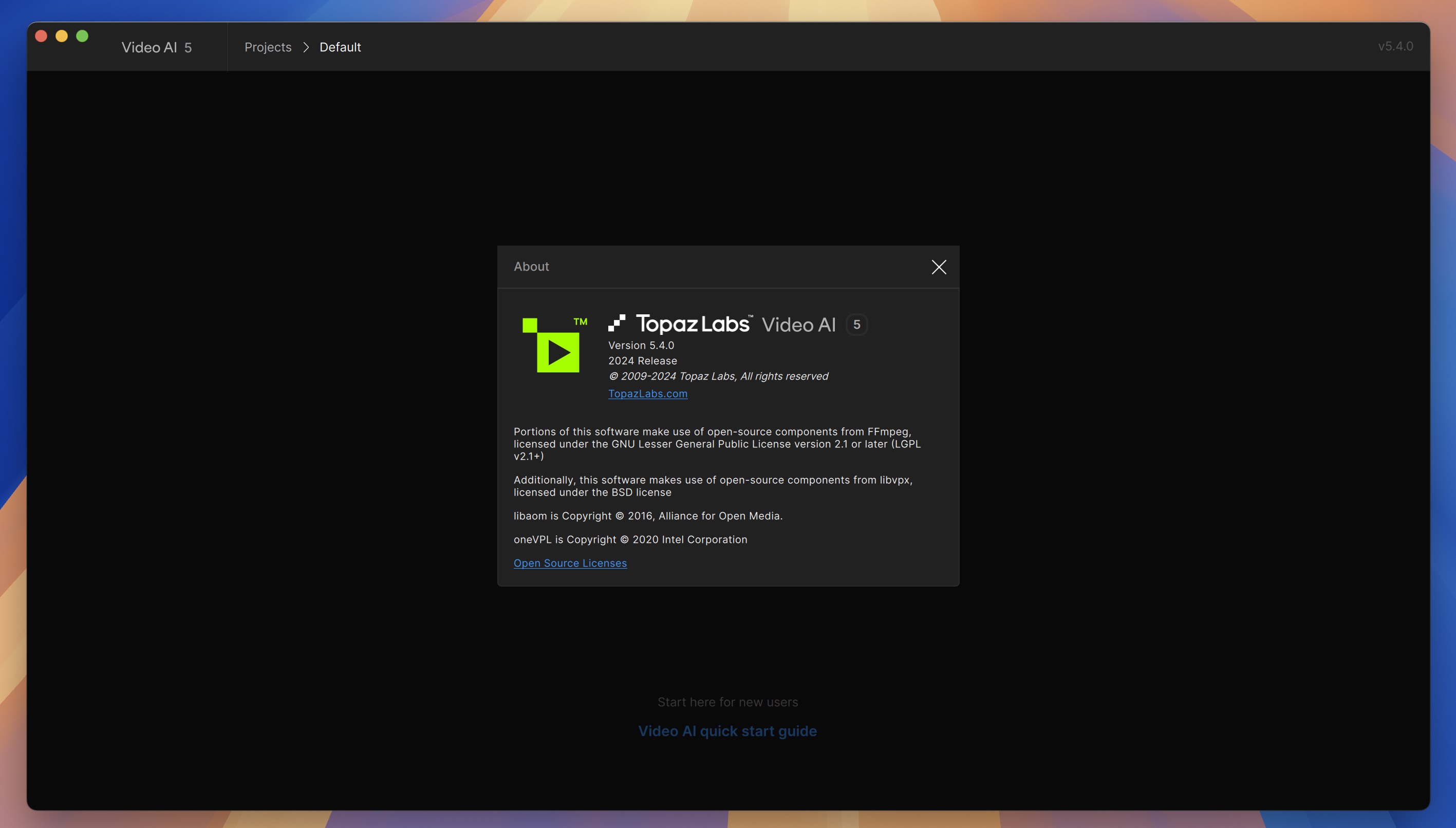Click the breadcrumb chevron after Projects
Viewport: 1456px width, 828px height.
306,47
